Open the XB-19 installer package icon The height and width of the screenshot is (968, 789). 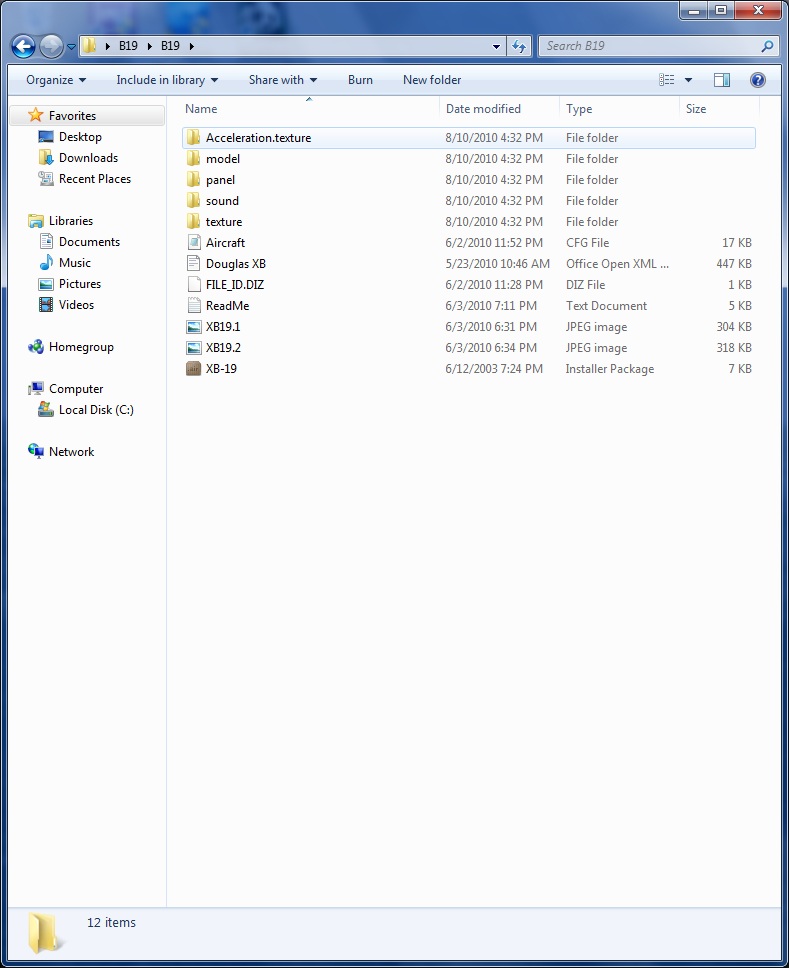[194, 369]
